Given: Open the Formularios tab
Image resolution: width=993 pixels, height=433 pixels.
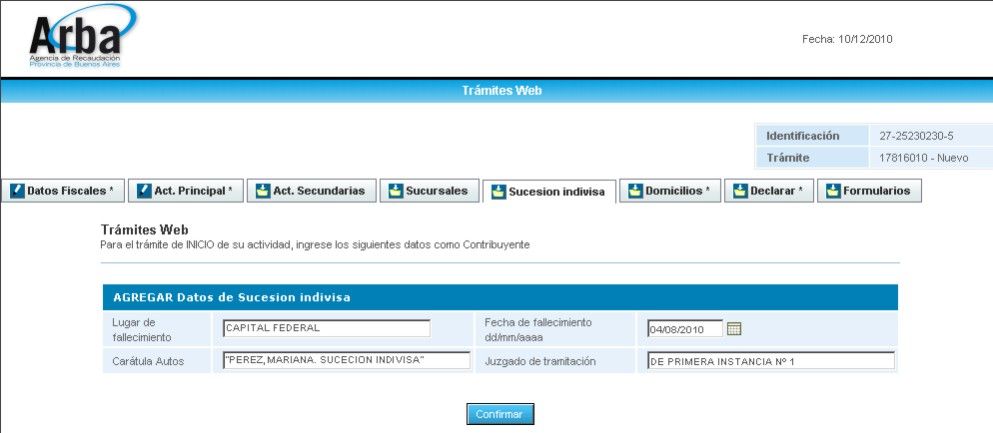Looking at the screenshot, I should pyautogui.click(x=870, y=191).
